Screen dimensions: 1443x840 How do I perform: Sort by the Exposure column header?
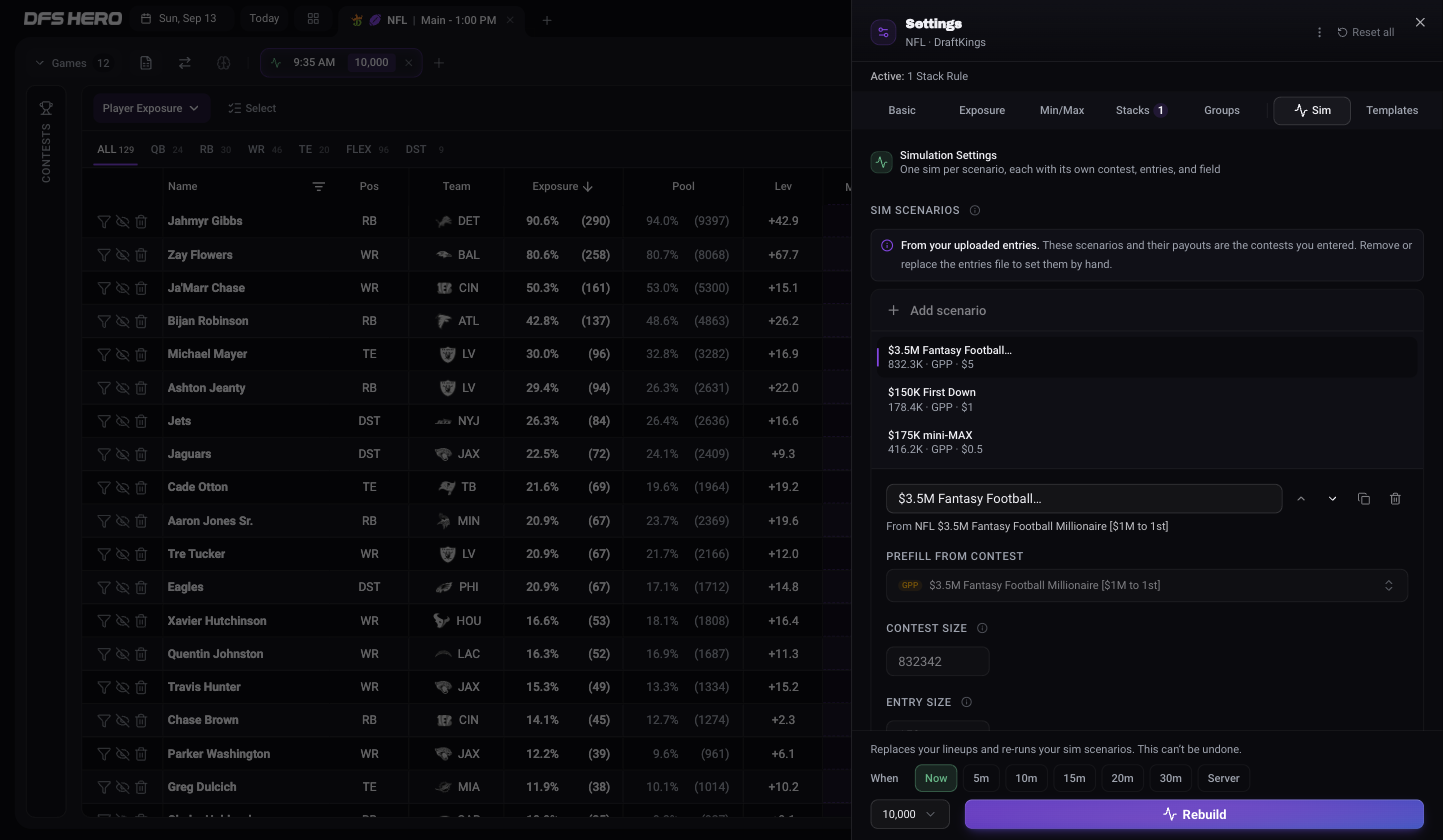[562, 186]
